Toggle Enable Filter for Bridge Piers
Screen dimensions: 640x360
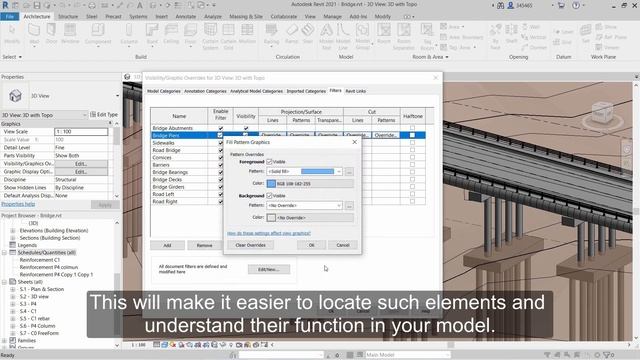[x=220, y=135]
